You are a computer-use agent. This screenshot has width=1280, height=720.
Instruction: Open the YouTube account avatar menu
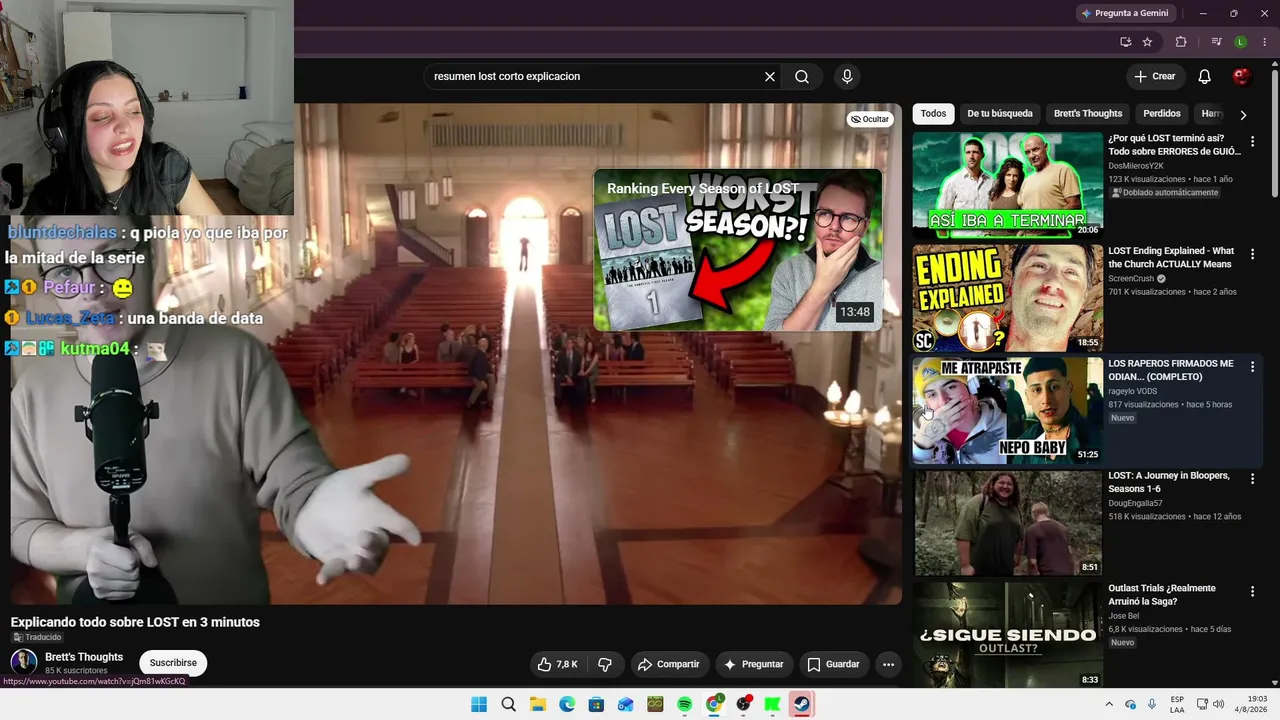1241,77
